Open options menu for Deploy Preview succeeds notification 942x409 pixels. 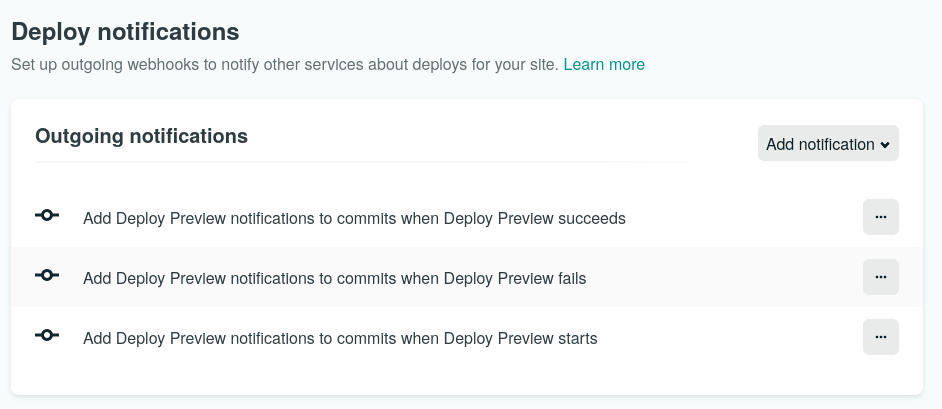(x=881, y=217)
